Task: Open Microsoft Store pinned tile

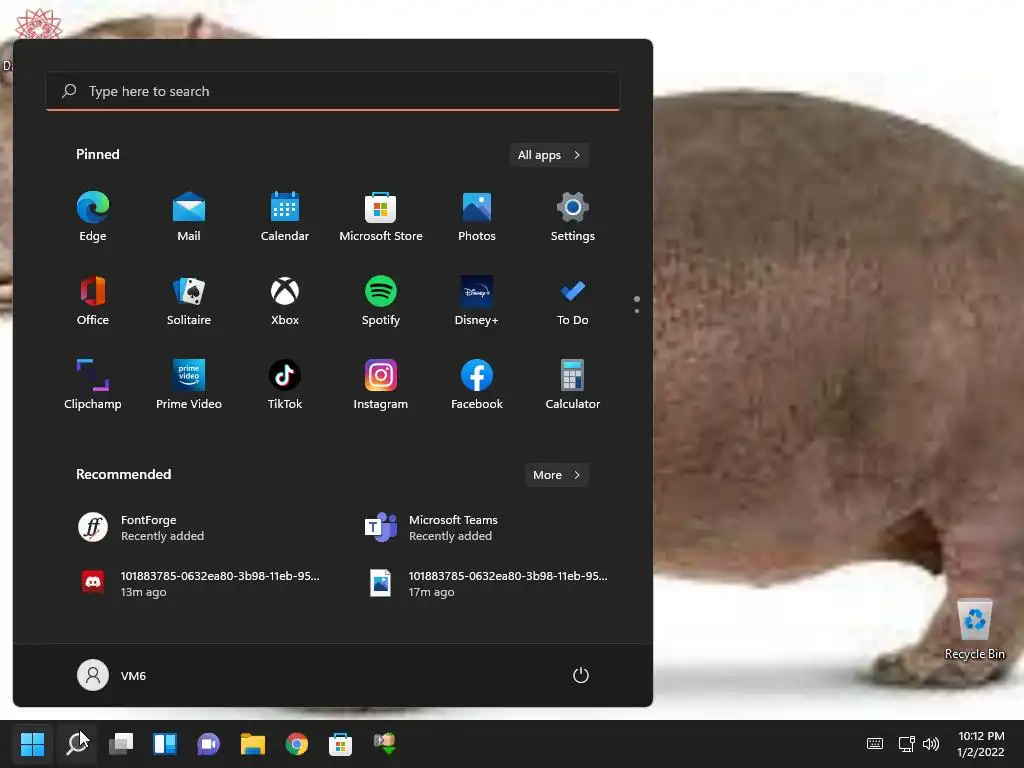Action: coord(381,217)
